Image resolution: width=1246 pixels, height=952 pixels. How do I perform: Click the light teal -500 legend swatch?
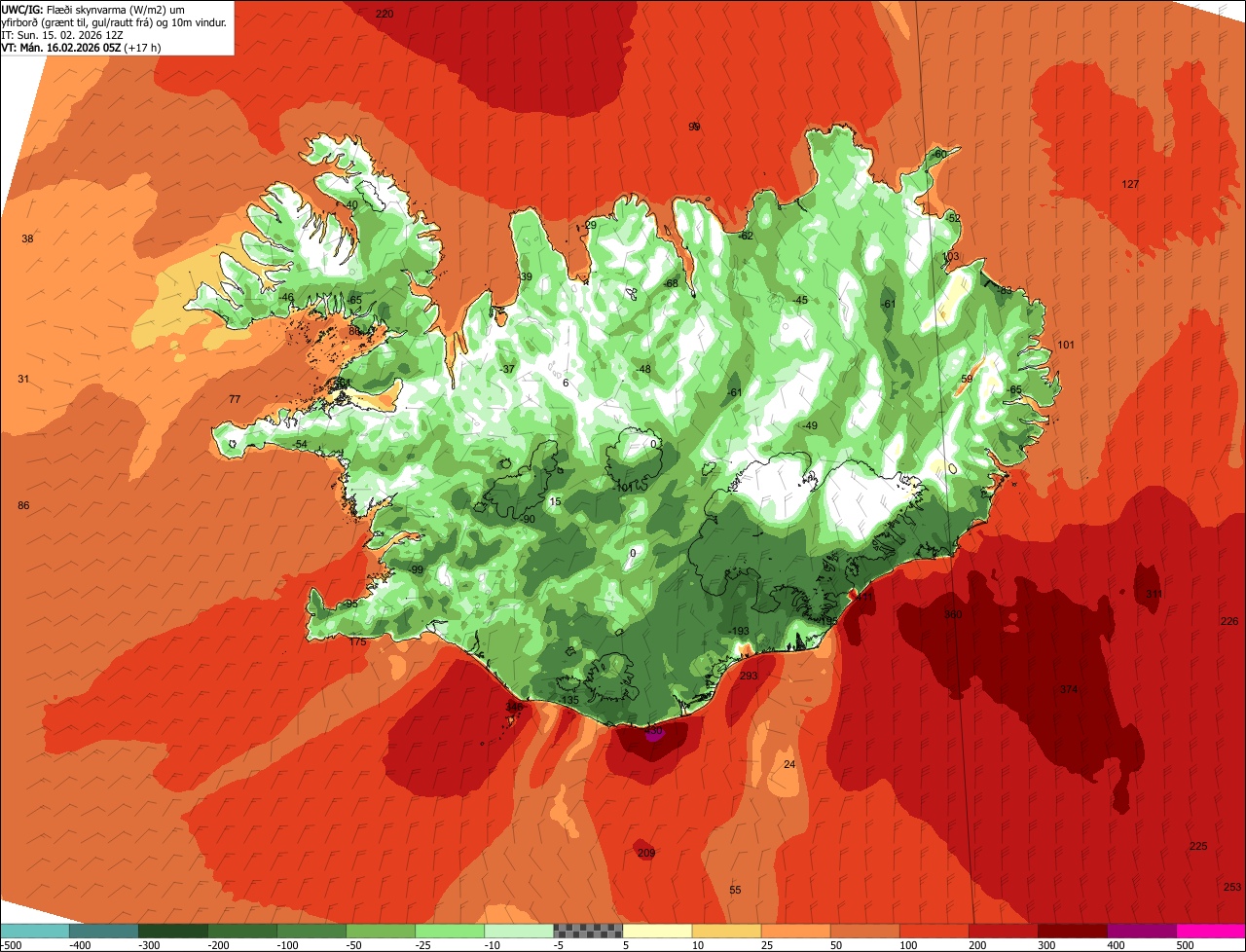coord(34,930)
